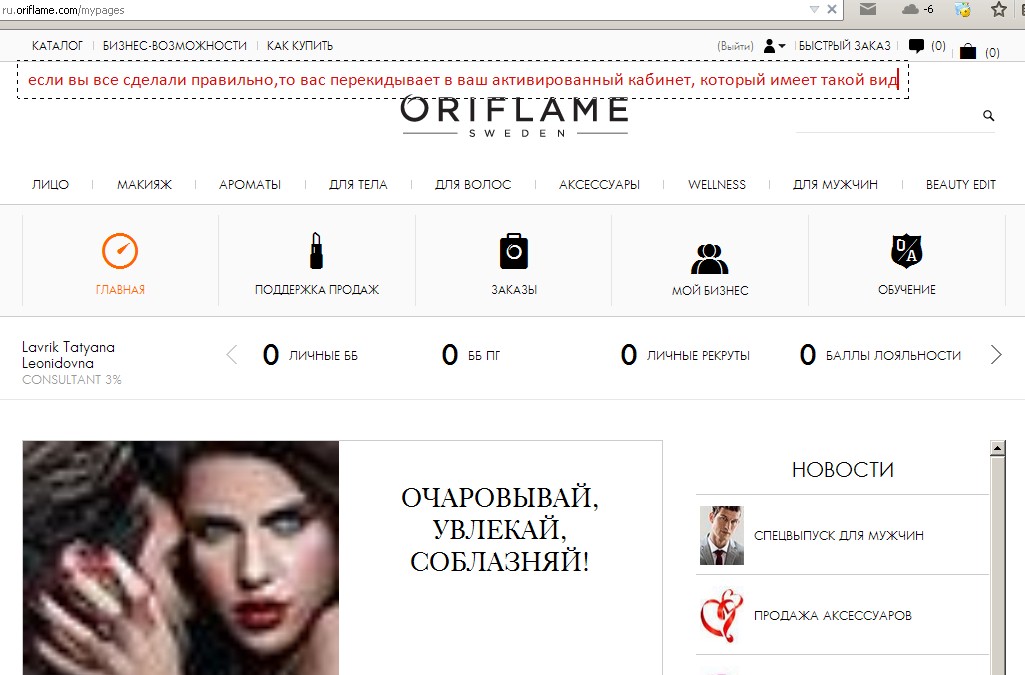This screenshot has height=675, width=1025.
Task: Click the CONSULTANT 3% level label
Action: 72,380
